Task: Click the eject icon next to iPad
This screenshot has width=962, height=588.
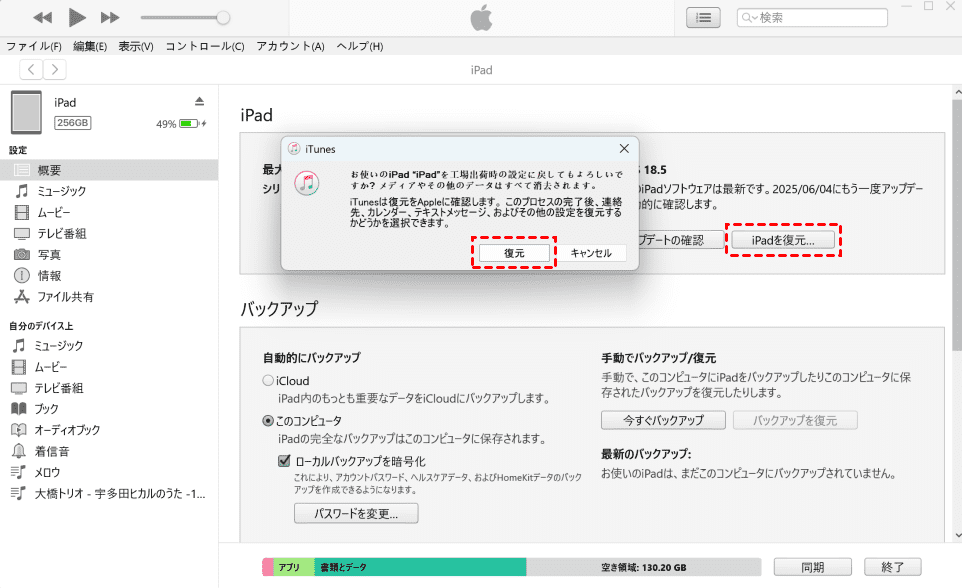Action: 199,102
